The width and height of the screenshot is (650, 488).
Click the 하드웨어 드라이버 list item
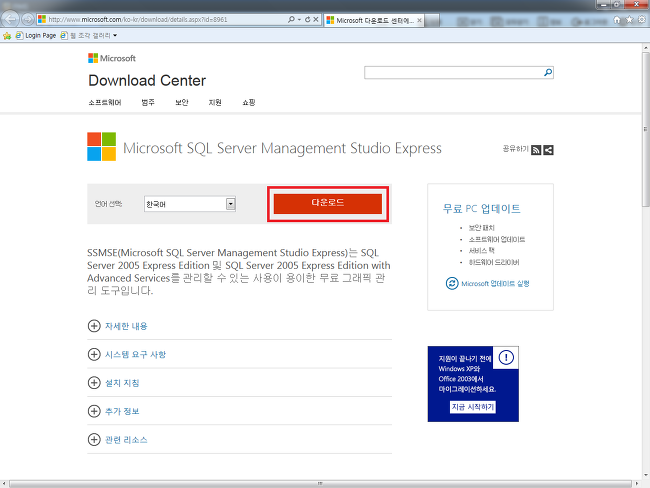coord(494,262)
